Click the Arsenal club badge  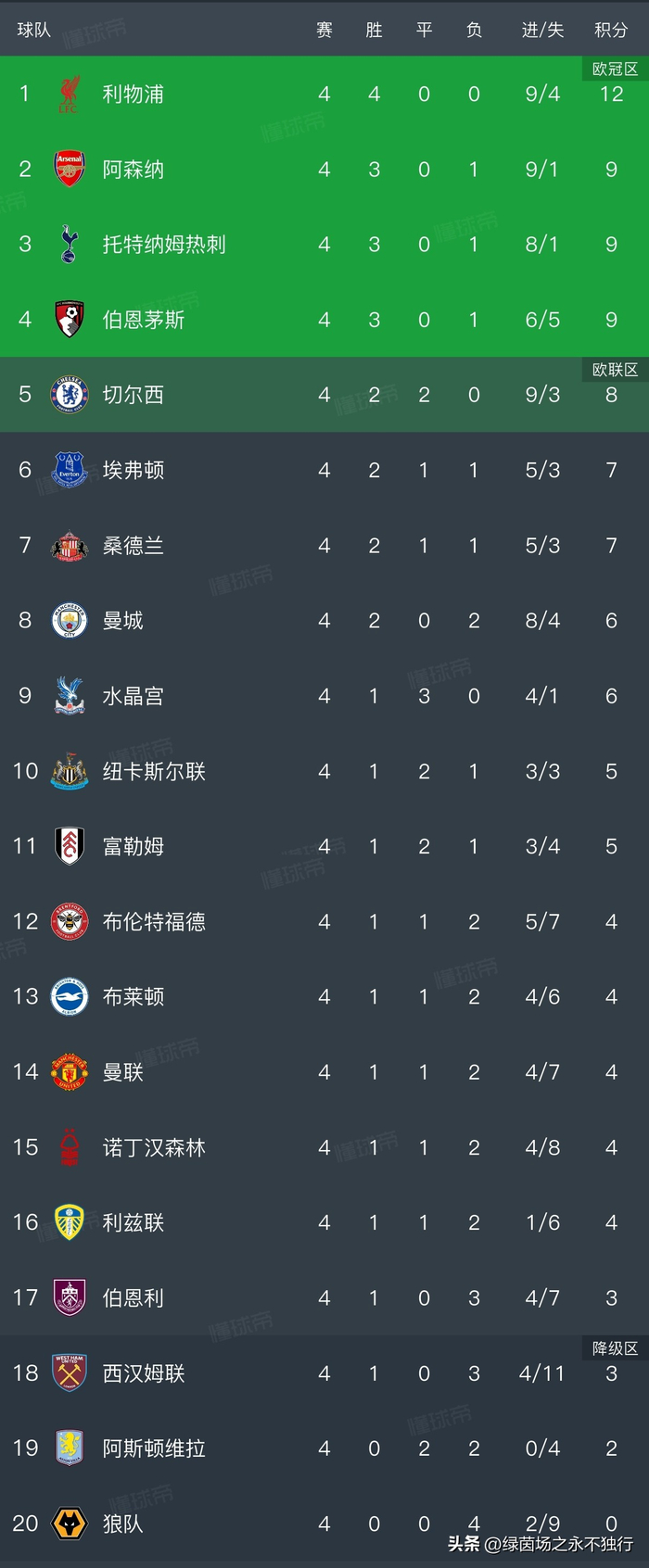[69, 169]
